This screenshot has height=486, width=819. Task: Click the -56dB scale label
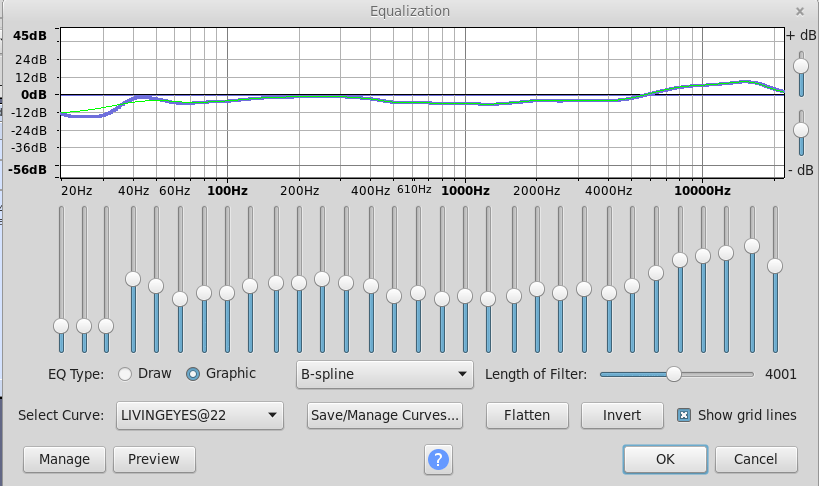pos(27,169)
